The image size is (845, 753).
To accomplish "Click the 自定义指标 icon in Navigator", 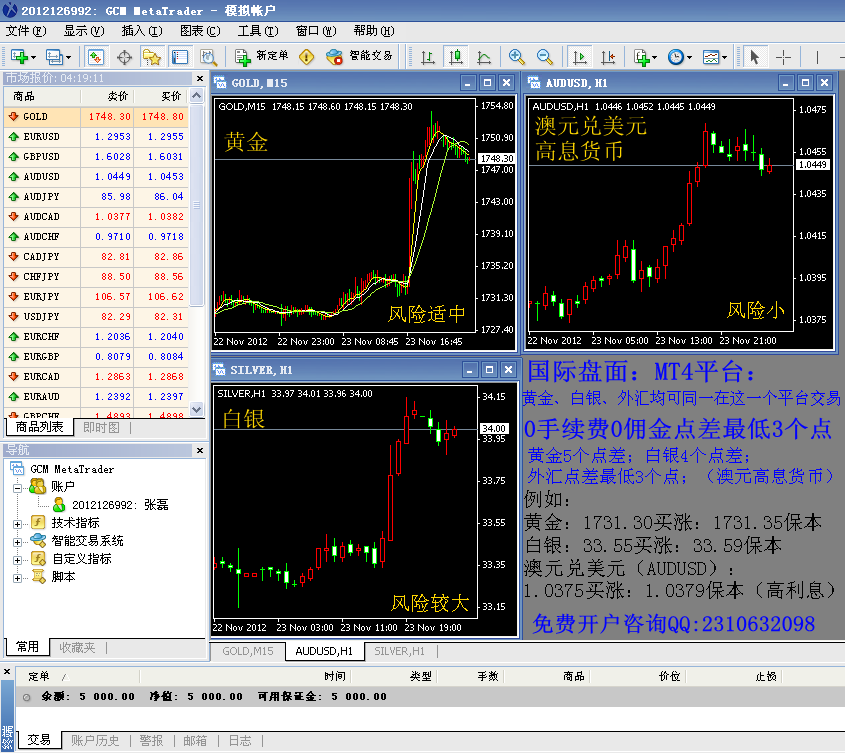I will pos(38,558).
